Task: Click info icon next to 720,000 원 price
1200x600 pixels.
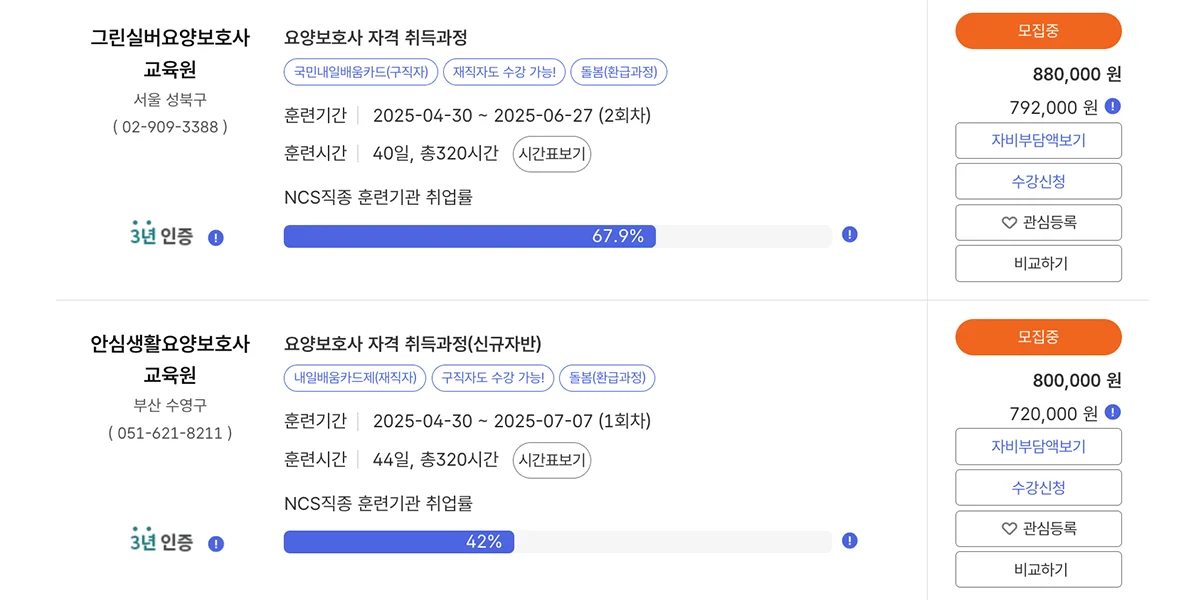Action: (x=1113, y=410)
